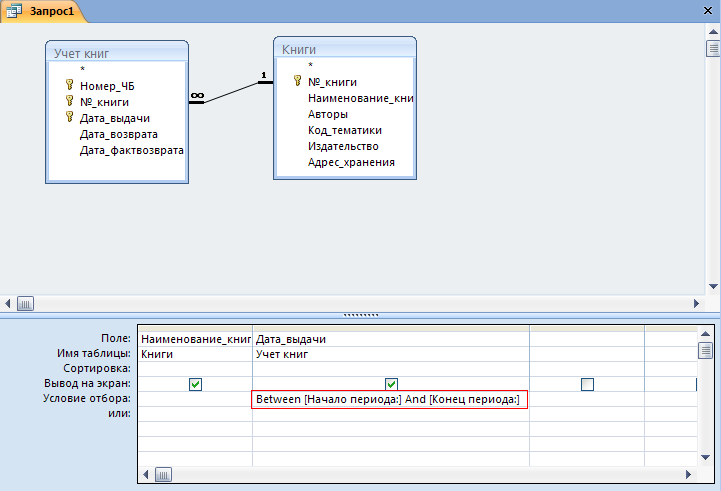Image resolution: width=721 pixels, height=491 pixels.
Task: Click the 'или' cell under Дата_выдачи column
Action: [x=391, y=414]
